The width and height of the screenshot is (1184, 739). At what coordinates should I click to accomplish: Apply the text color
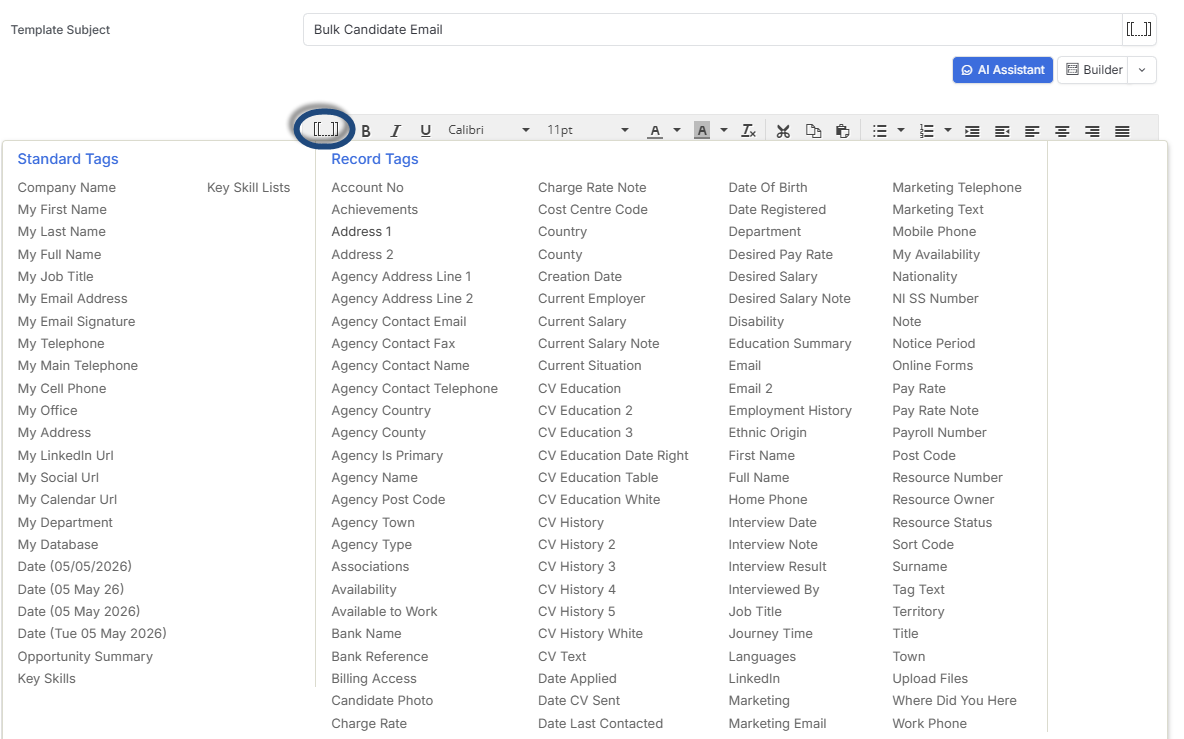point(655,131)
